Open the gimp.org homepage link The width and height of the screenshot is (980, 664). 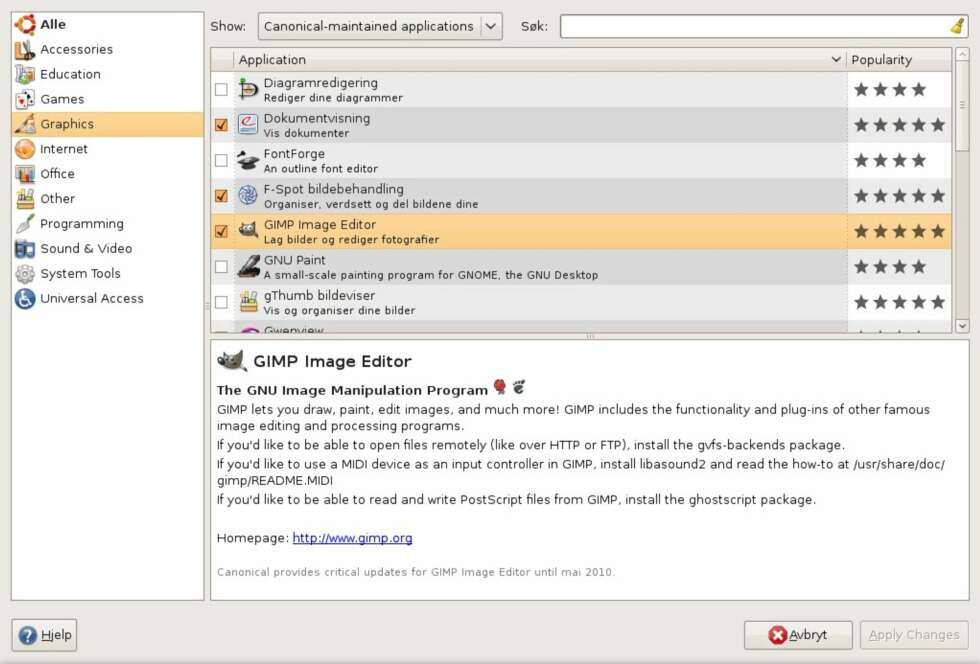[352, 538]
